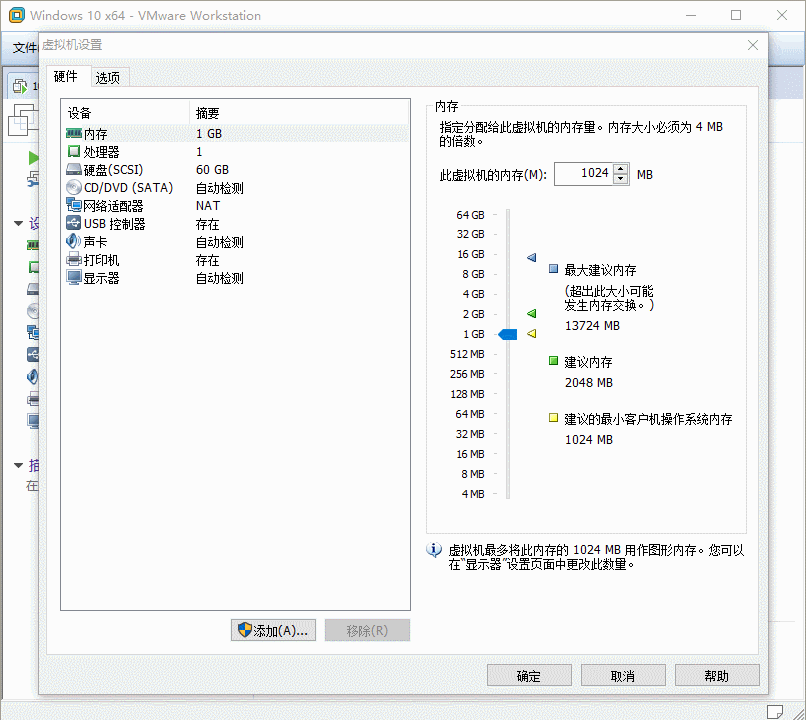Open the 文件 menu in VMware window
The width and height of the screenshot is (806, 720).
click(25, 48)
